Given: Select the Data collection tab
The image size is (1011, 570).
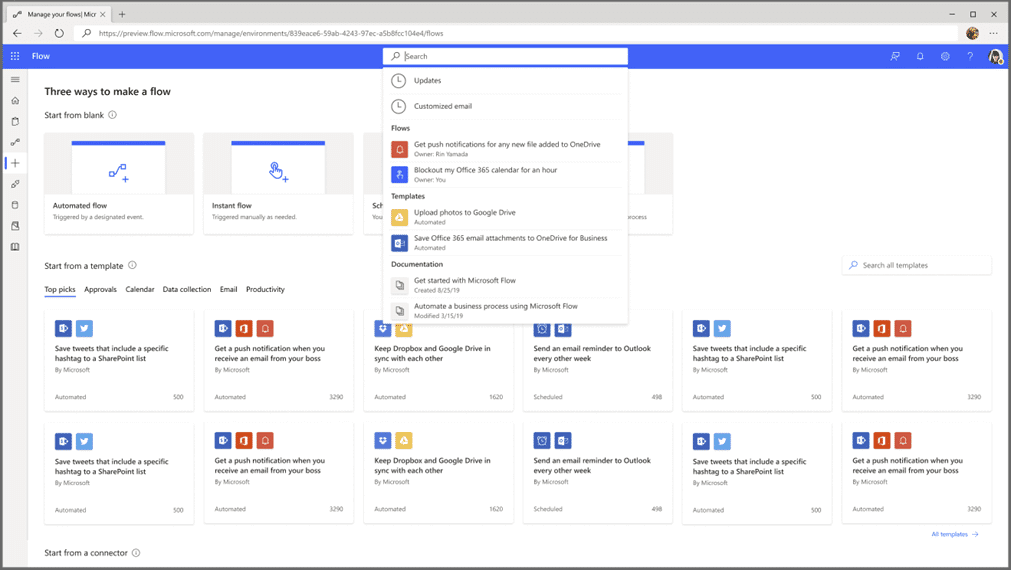Looking at the screenshot, I should 187,289.
